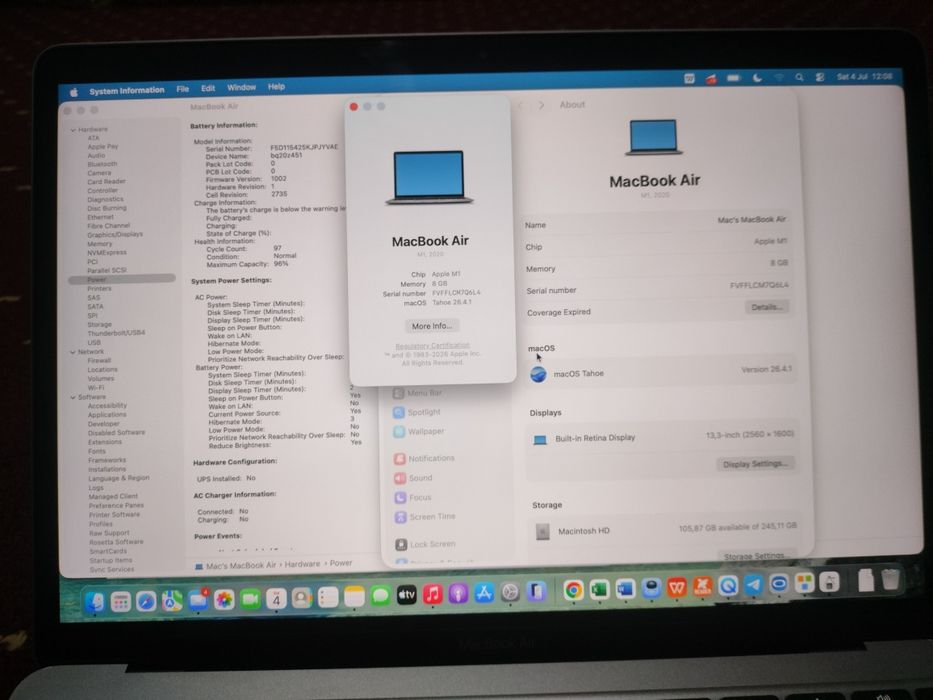Open App Store from the Dock
This screenshot has width=933, height=700.
point(484,593)
